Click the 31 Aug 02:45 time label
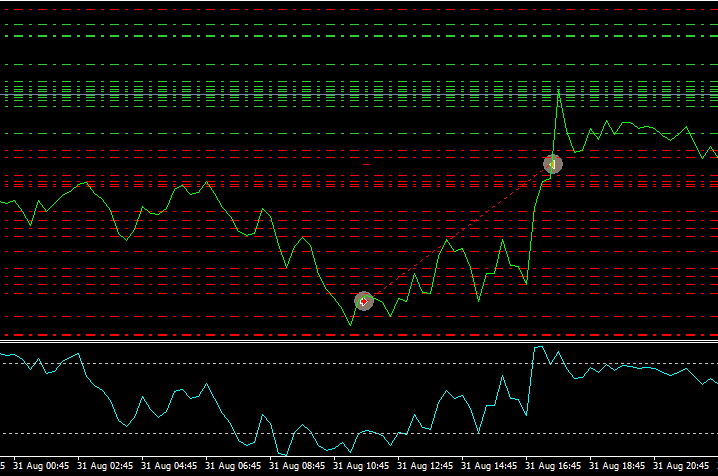The width and height of the screenshot is (718, 476). 105,466
